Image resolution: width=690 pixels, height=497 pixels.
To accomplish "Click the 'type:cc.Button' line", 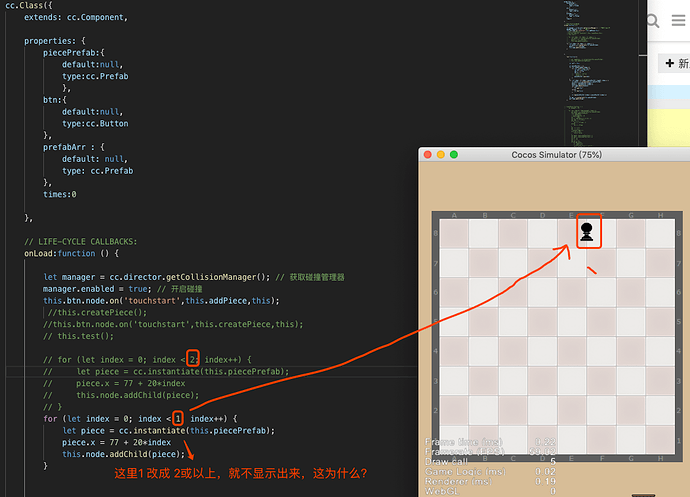I will point(95,124).
